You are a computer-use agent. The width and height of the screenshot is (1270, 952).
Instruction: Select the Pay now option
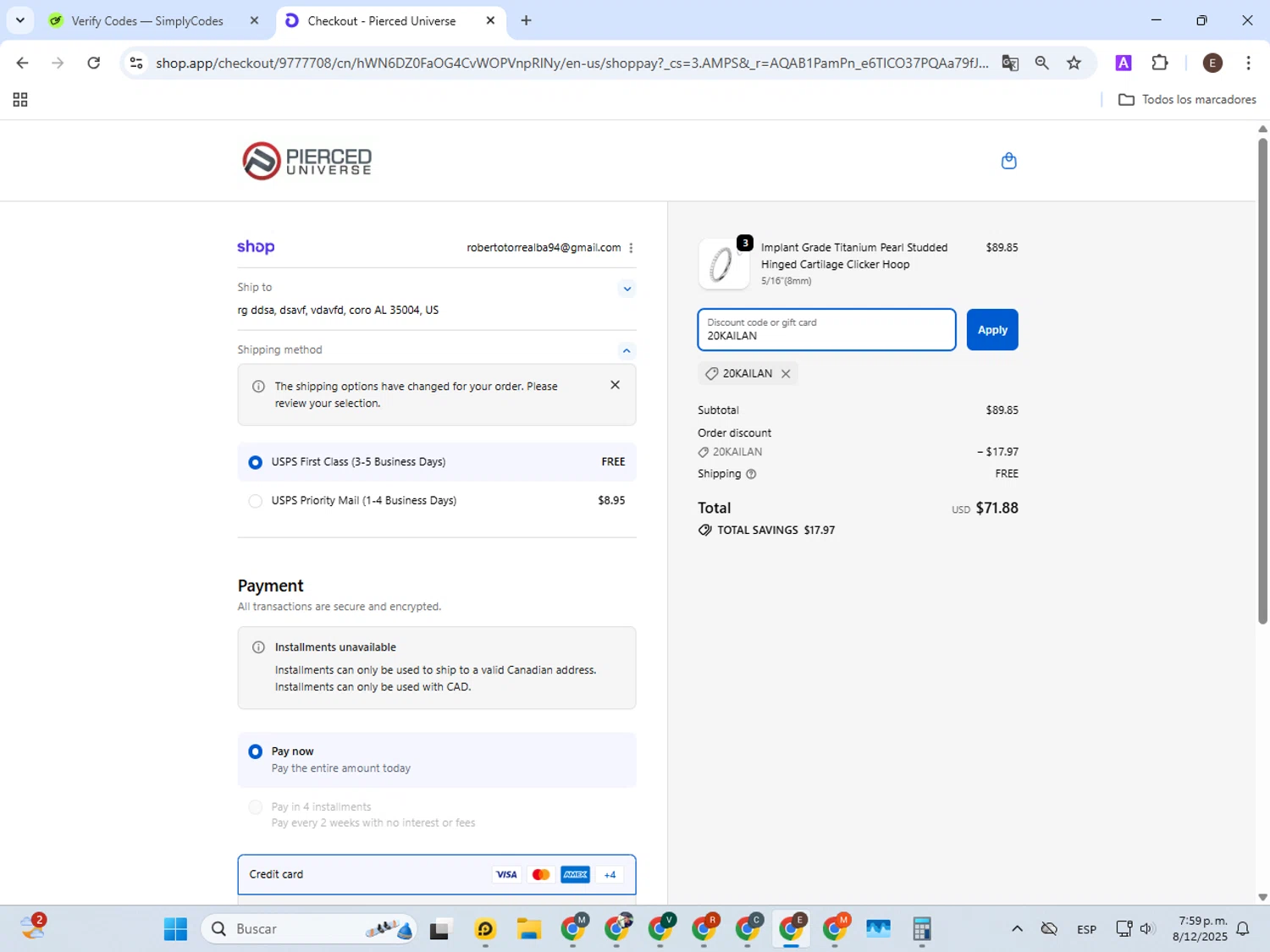(436, 760)
